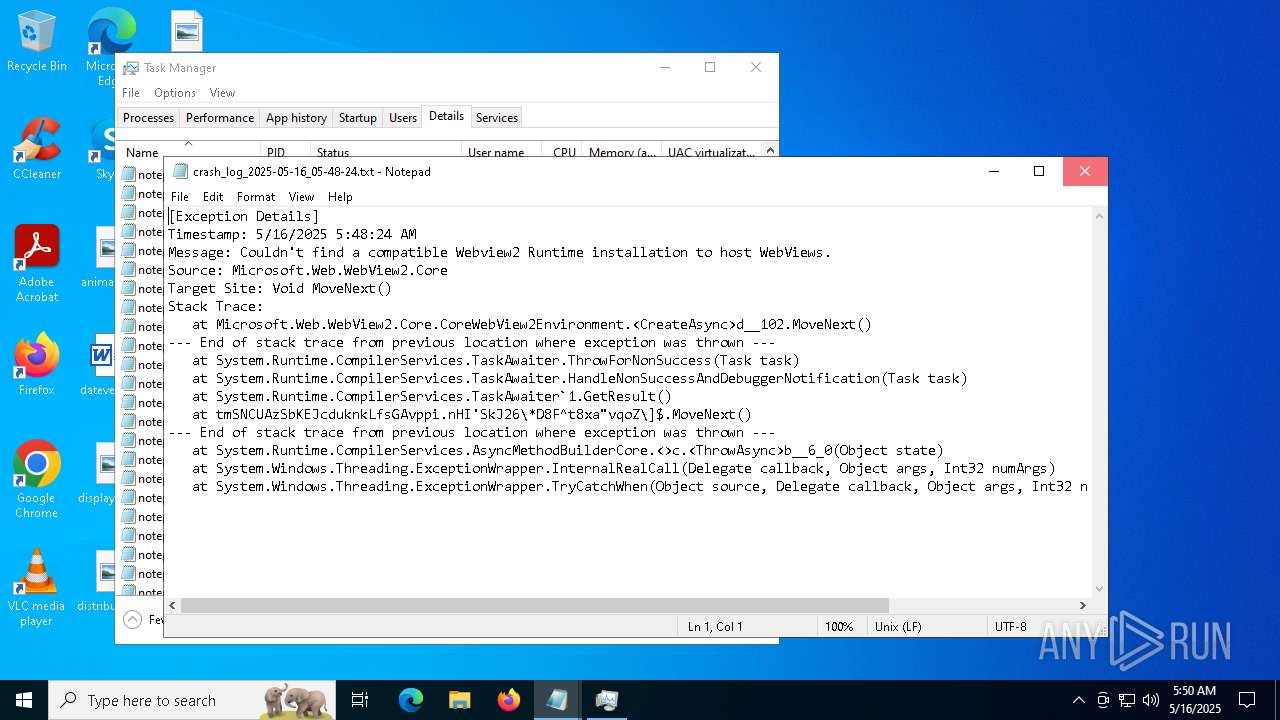Click the 'Timestamp: 5/16/2025 5:48:24 AM' line
This screenshot has width=1280, height=720.
pos(292,234)
